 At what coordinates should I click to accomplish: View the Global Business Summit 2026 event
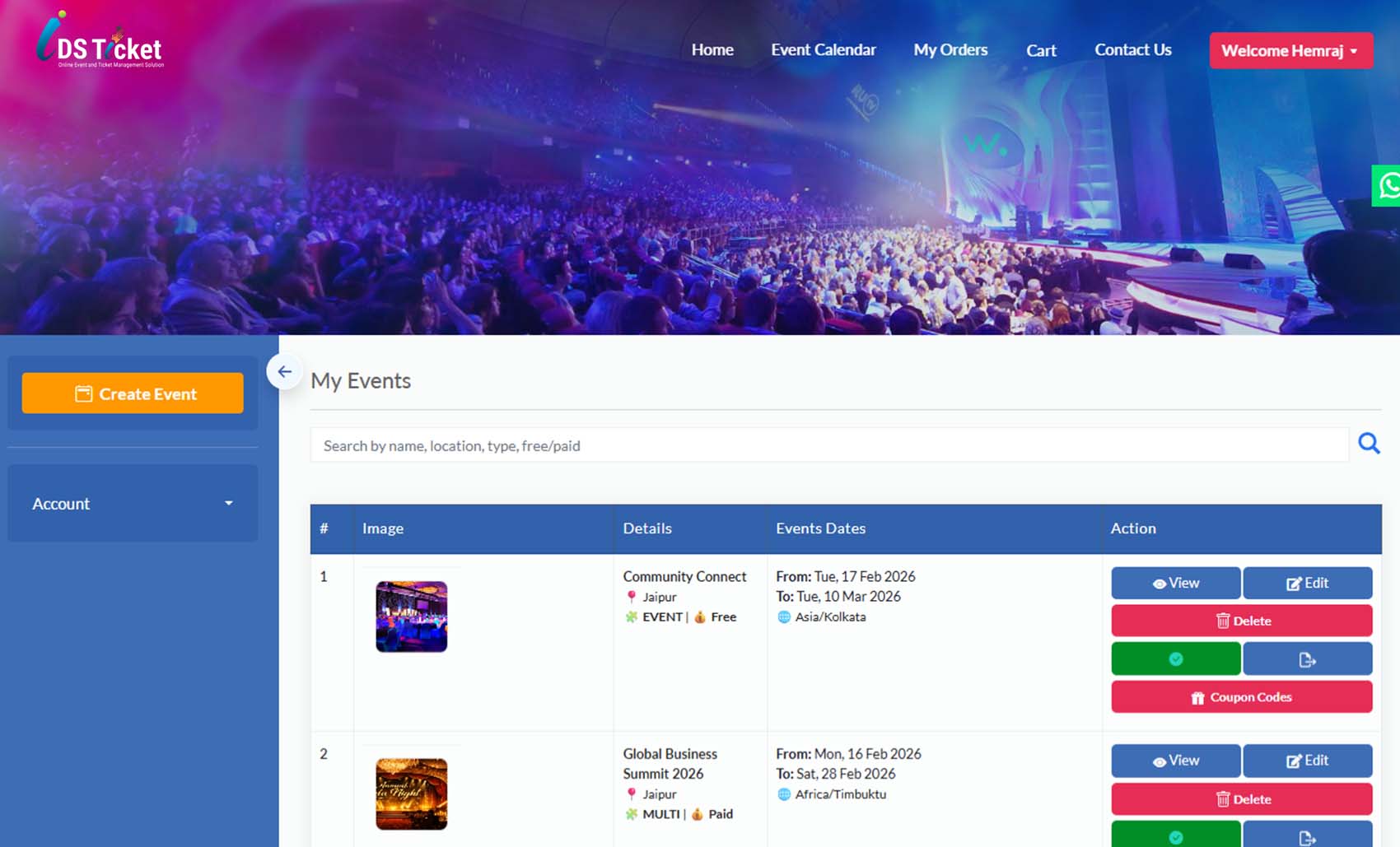tap(1175, 761)
